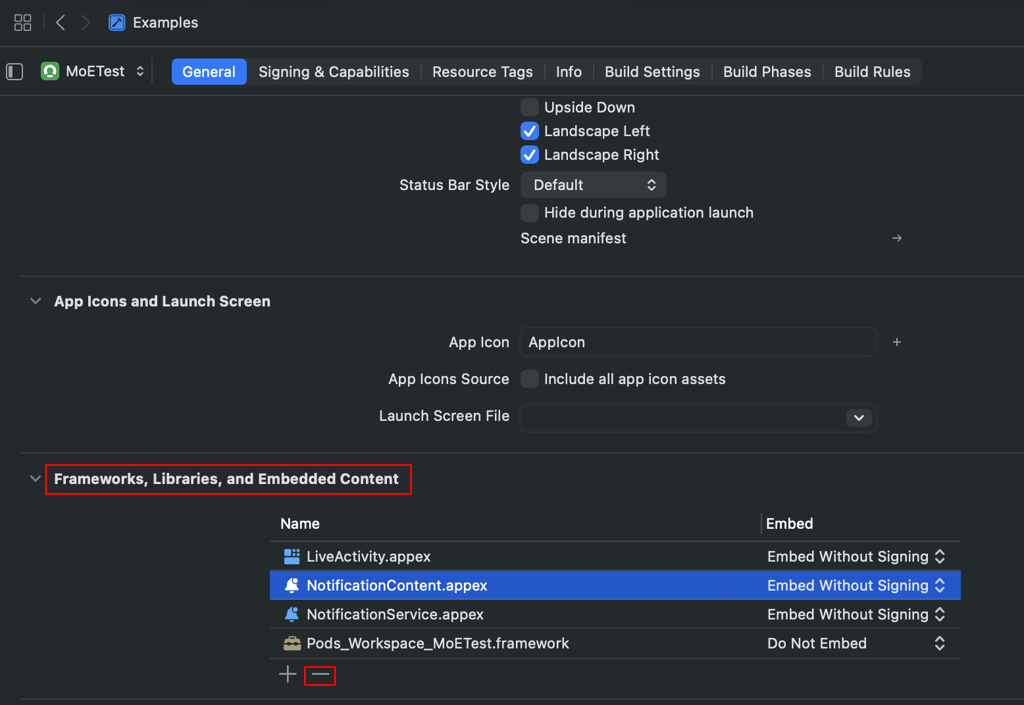The width and height of the screenshot is (1024, 705).
Task: Click the Scene manifest row label
Action: click(573, 238)
